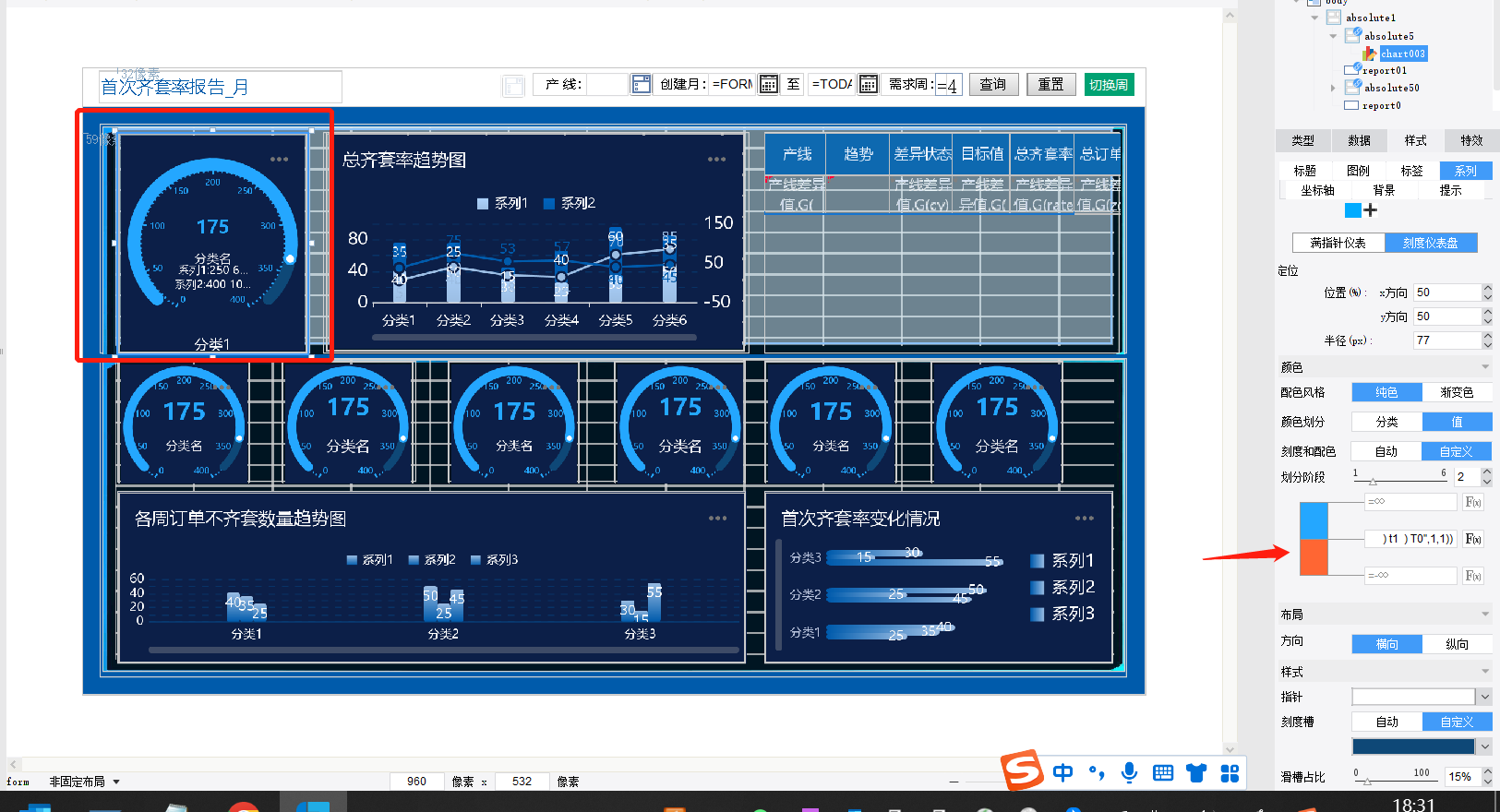Open formula editor for t1 threshold value
The width and height of the screenshot is (1500, 812).
click(1473, 539)
